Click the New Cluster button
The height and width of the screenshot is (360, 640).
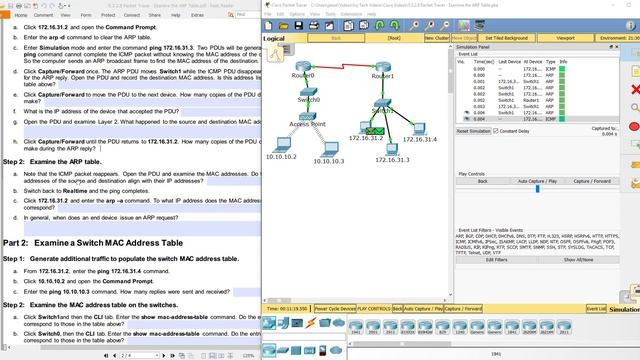click(437, 38)
